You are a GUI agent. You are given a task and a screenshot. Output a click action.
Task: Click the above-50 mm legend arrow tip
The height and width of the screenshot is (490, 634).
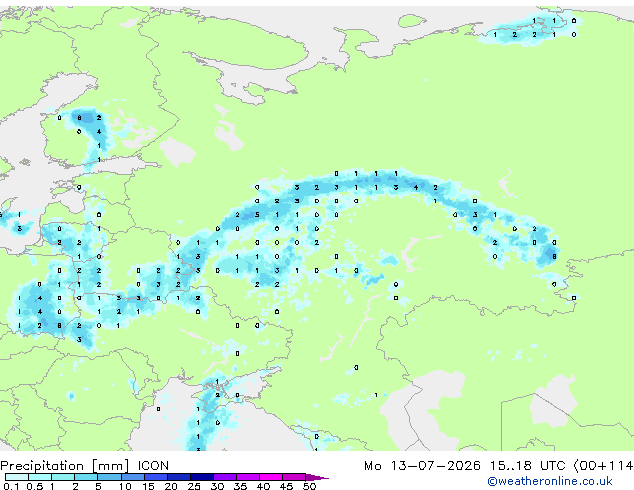tap(317, 477)
